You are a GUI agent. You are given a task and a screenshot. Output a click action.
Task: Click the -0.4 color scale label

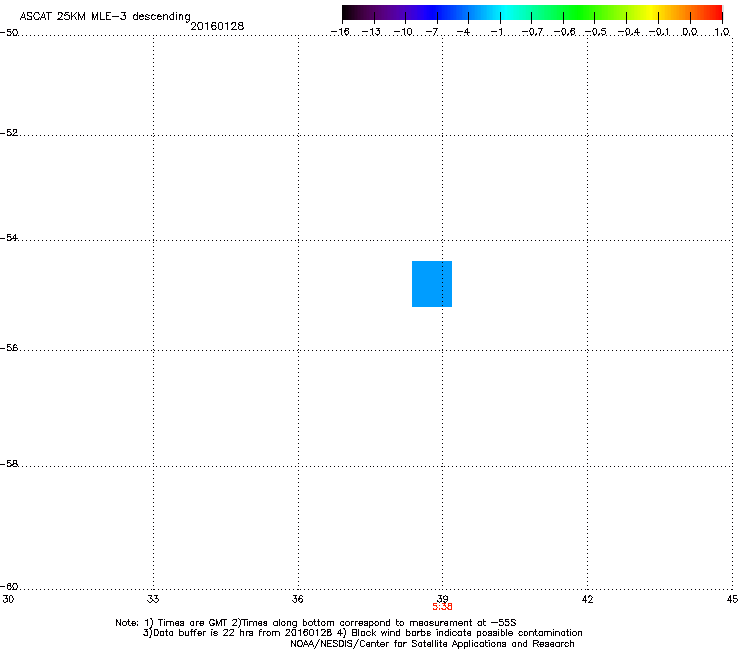point(629,32)
